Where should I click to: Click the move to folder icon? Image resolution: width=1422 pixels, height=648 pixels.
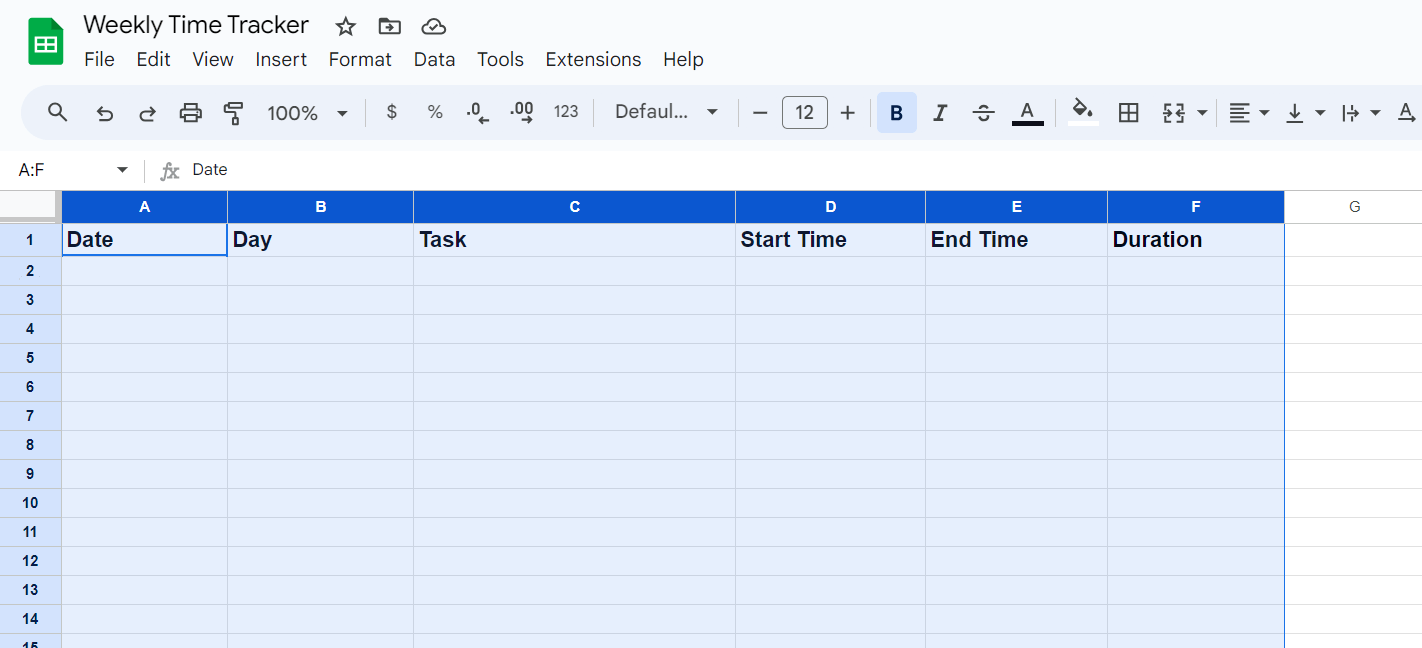(389, 27)
